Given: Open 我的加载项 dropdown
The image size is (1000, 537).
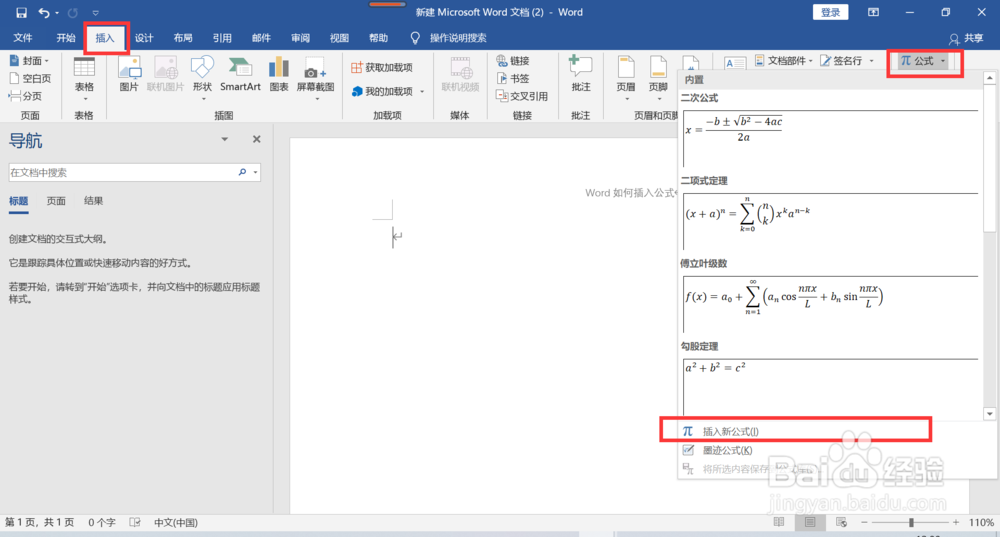Looking at the screenshot, I should pos(388,91).
